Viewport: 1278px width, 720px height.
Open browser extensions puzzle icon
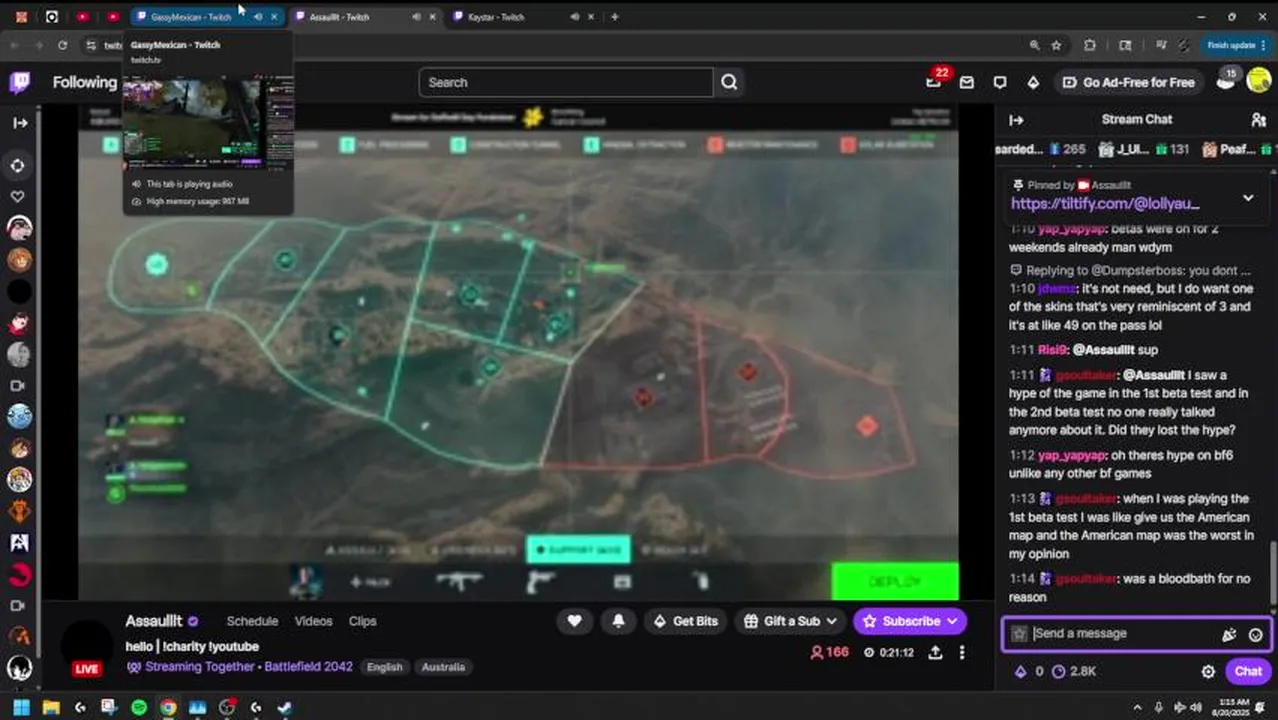[1090, 45]
